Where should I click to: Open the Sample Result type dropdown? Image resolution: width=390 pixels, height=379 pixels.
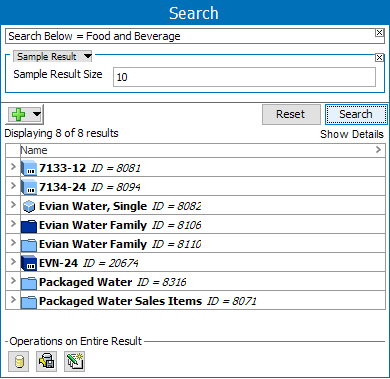(x=88, y=56)
